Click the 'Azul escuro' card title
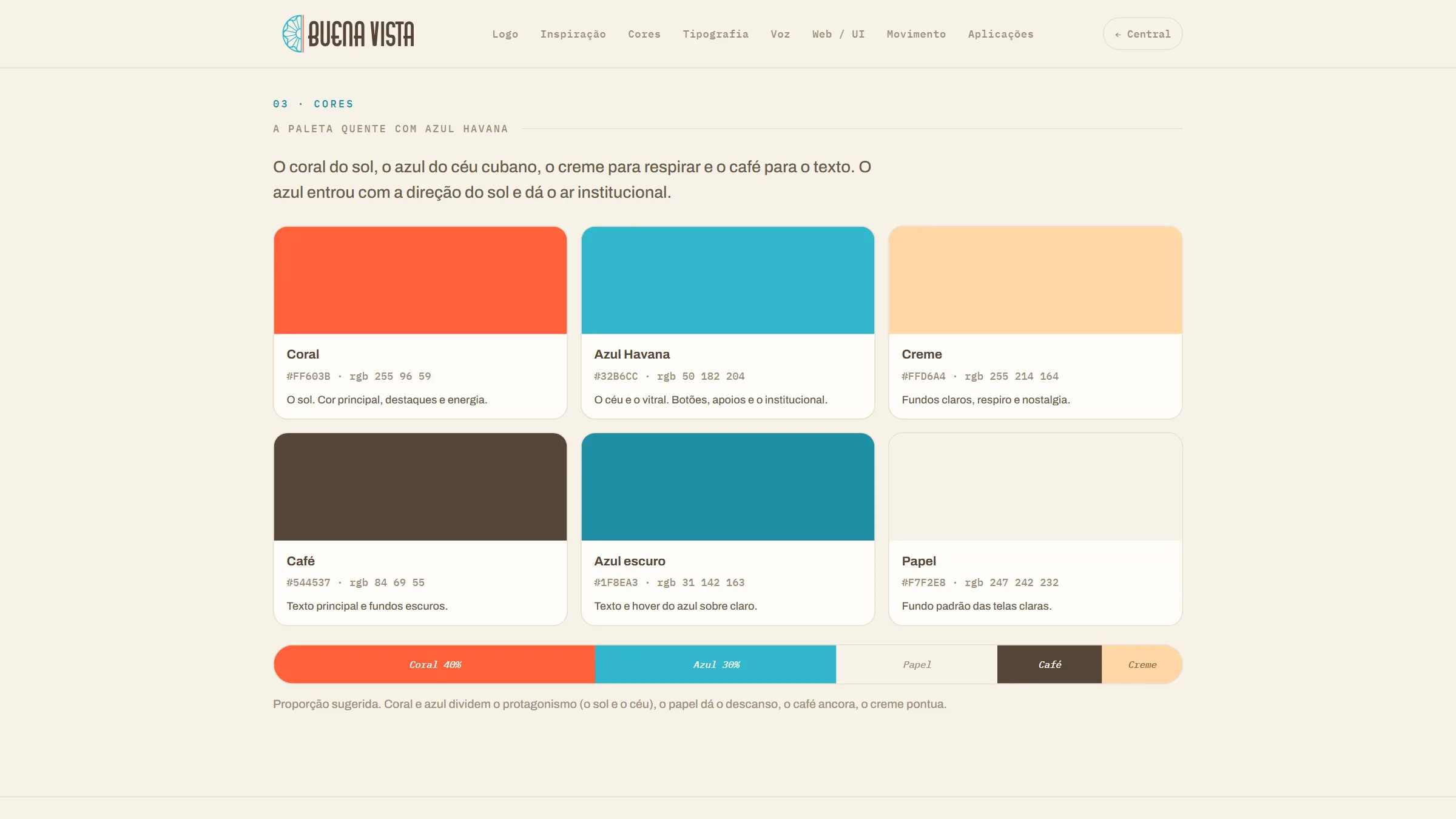The image size is (1456, 819). pos(629,561)
